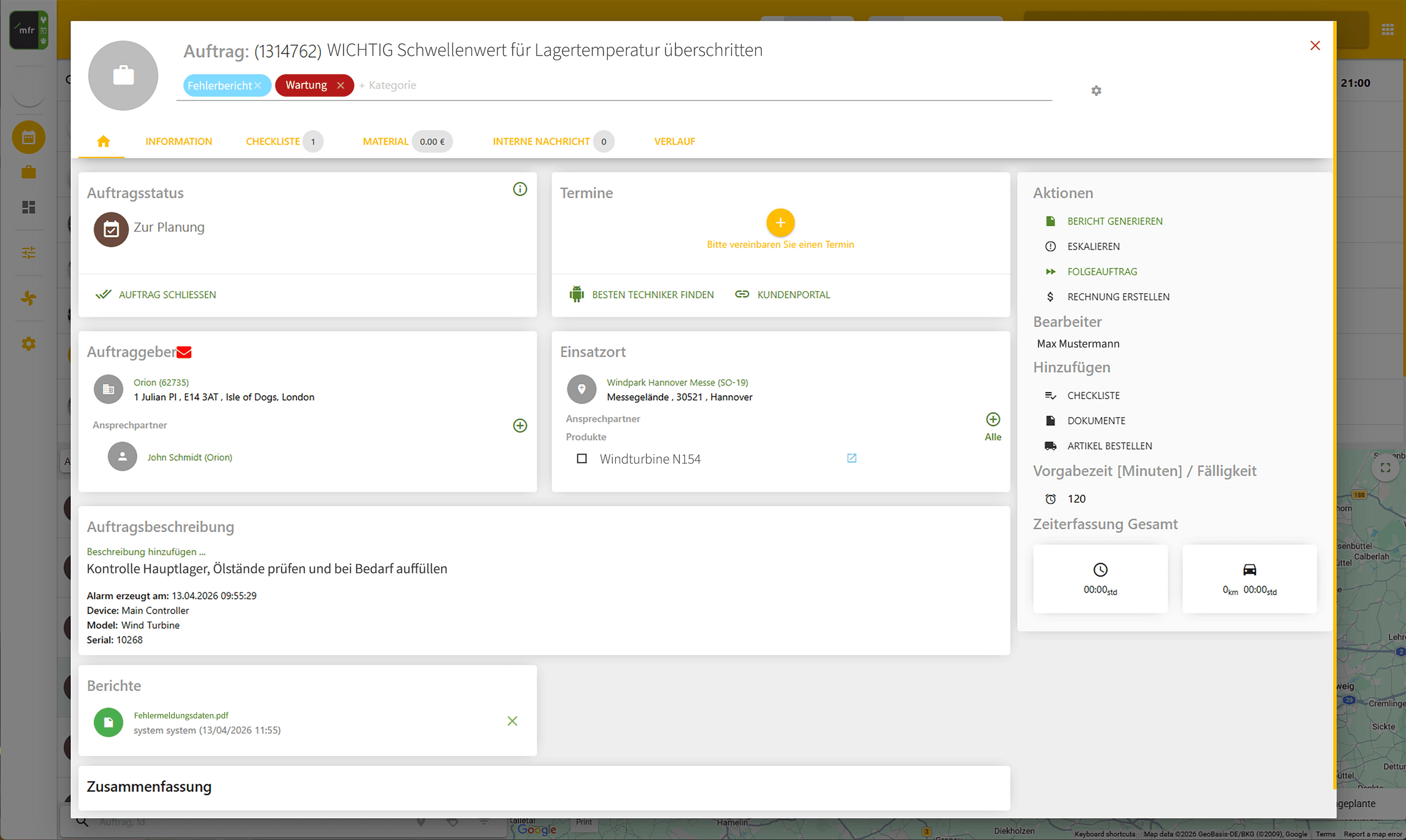Open the KUNDENPORTAL link
Viewport: 1406px width, 840px height.
782,295
